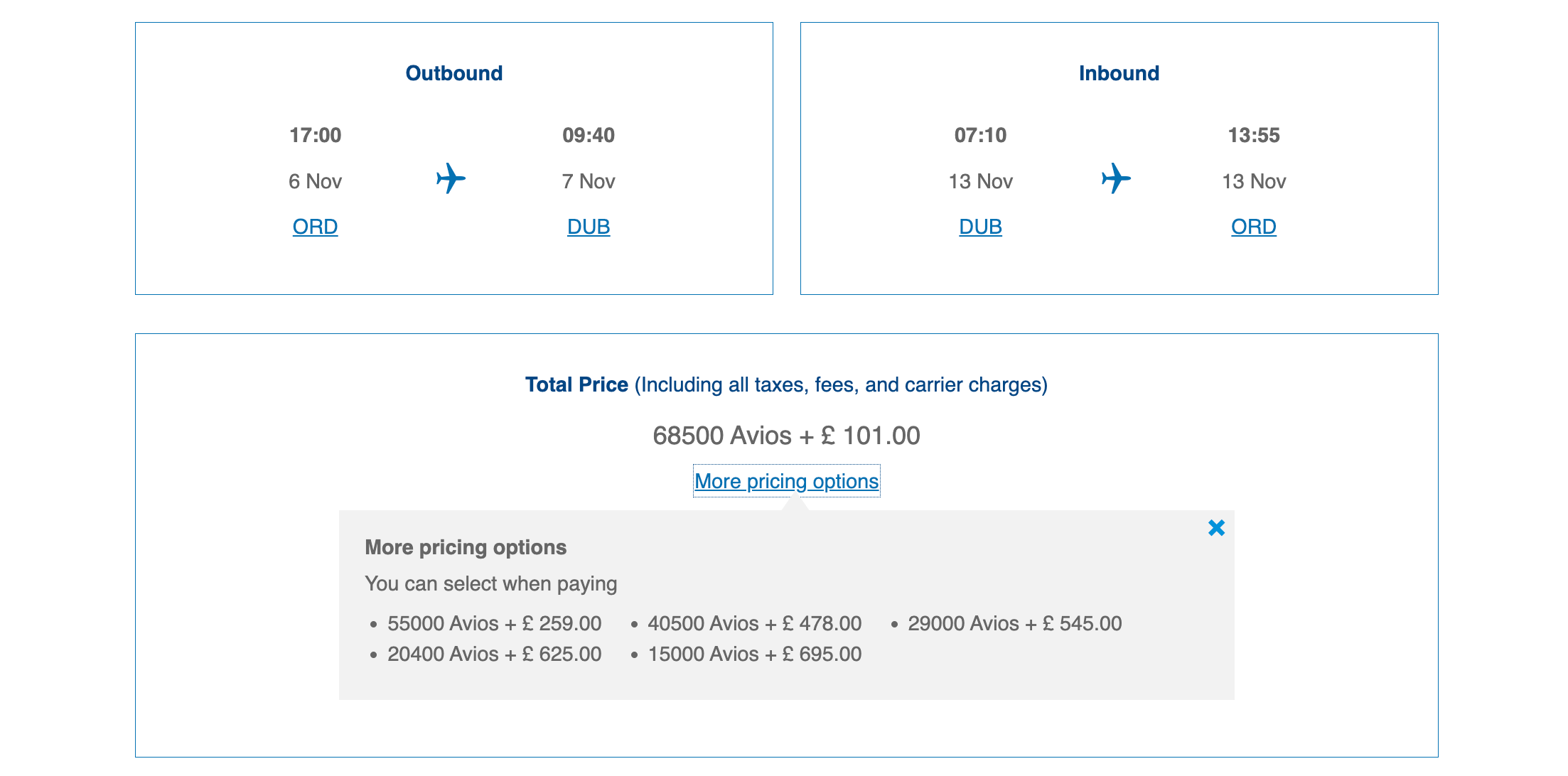This screenshot has width=1568, height=776.
Task: Open the DUB departure airport link under Inbound
Action: (980, 227)
